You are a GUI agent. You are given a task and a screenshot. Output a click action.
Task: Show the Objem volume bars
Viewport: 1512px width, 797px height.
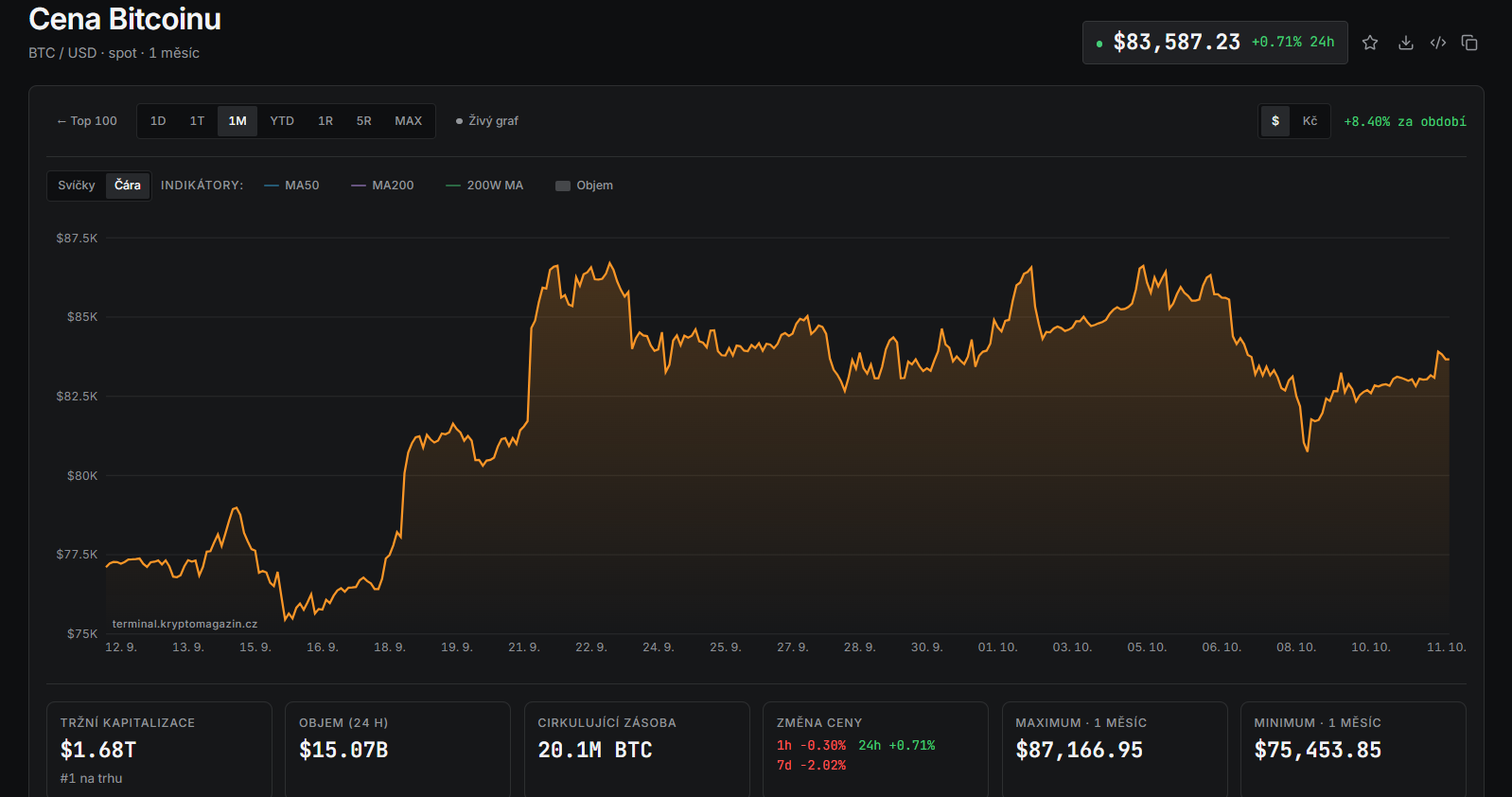[x=584, y=186]
